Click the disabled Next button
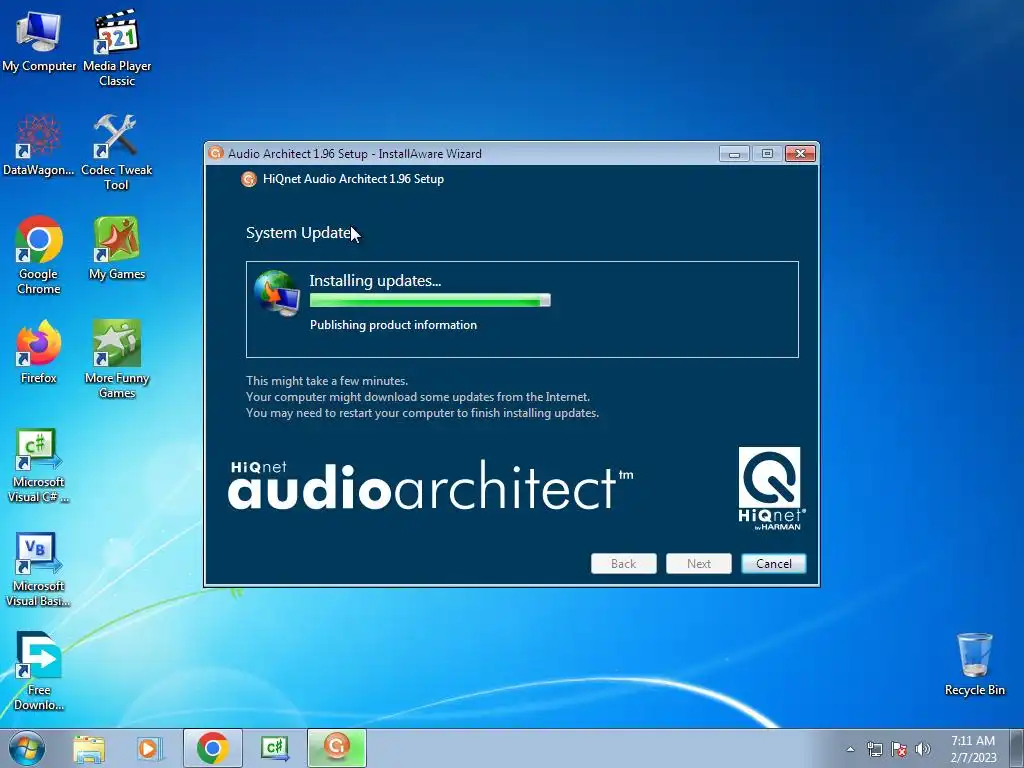Viewport: 1024px width, 768px height. pos(699,564)
